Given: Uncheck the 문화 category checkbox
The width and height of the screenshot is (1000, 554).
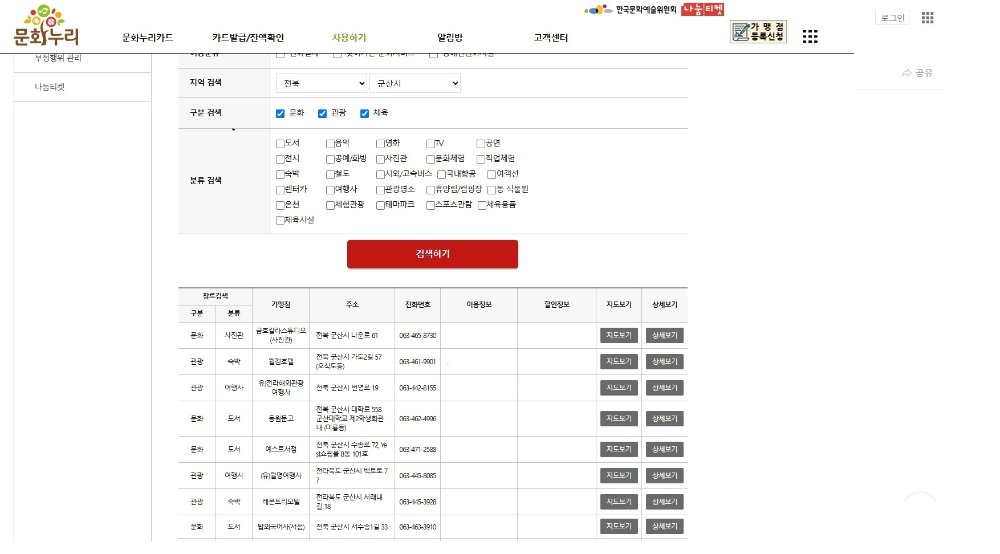Looking at the screenshot, I should coord(280,113).
